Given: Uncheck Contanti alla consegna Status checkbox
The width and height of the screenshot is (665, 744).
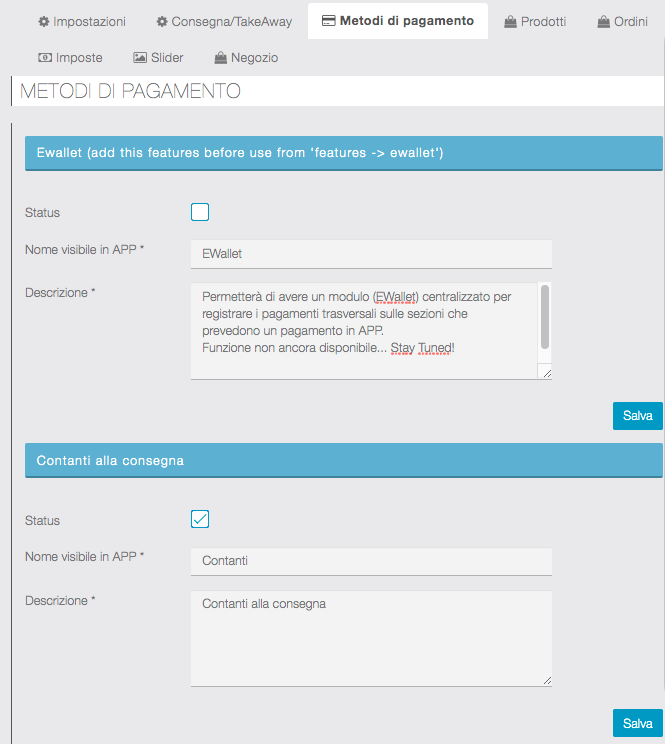Looking at the screenshot, I should point(200,519).
